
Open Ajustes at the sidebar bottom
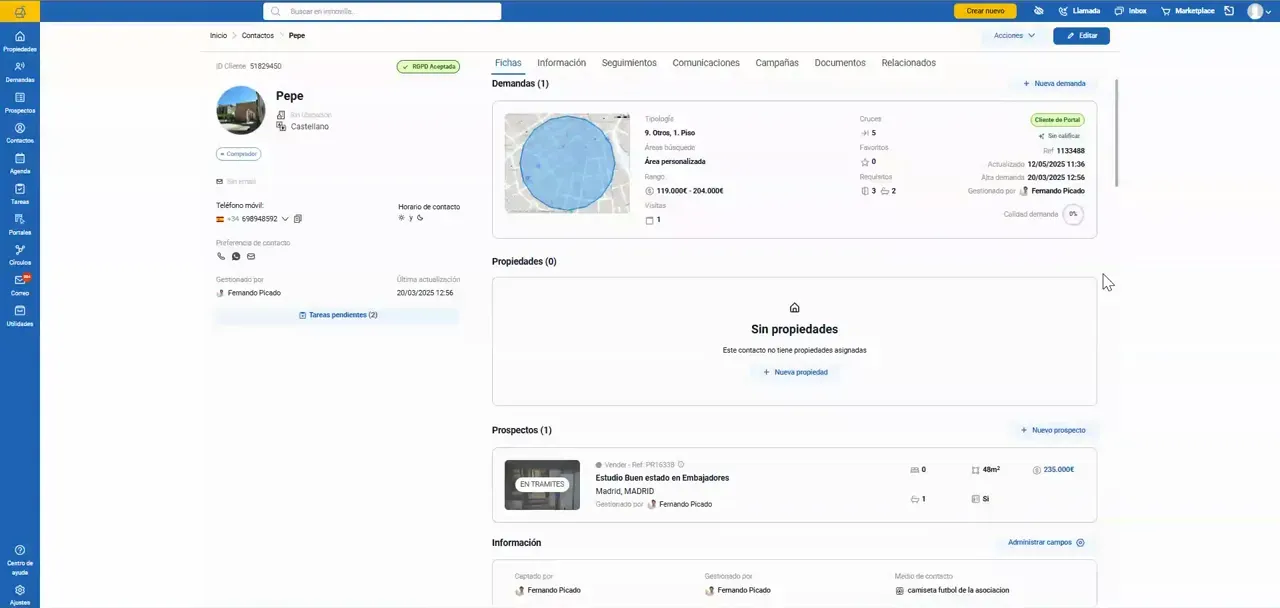[x=20, y=595]
